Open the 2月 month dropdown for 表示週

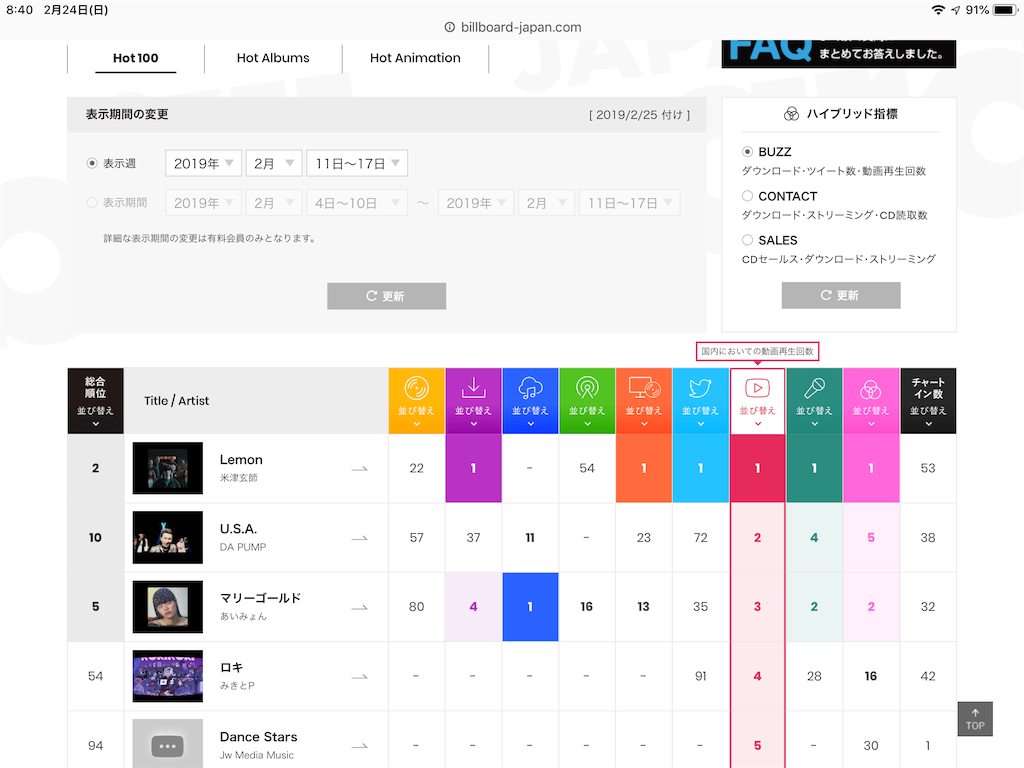274,163
